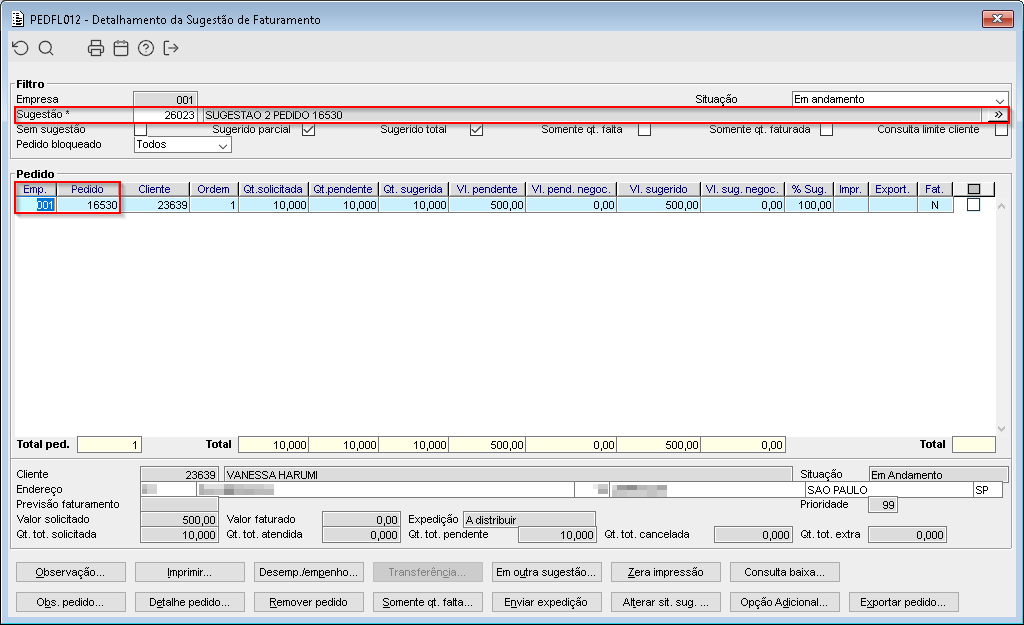1024x625 pixels.
Task: Click the grid scrollbar down arrow
Action: click(1002, 429)
